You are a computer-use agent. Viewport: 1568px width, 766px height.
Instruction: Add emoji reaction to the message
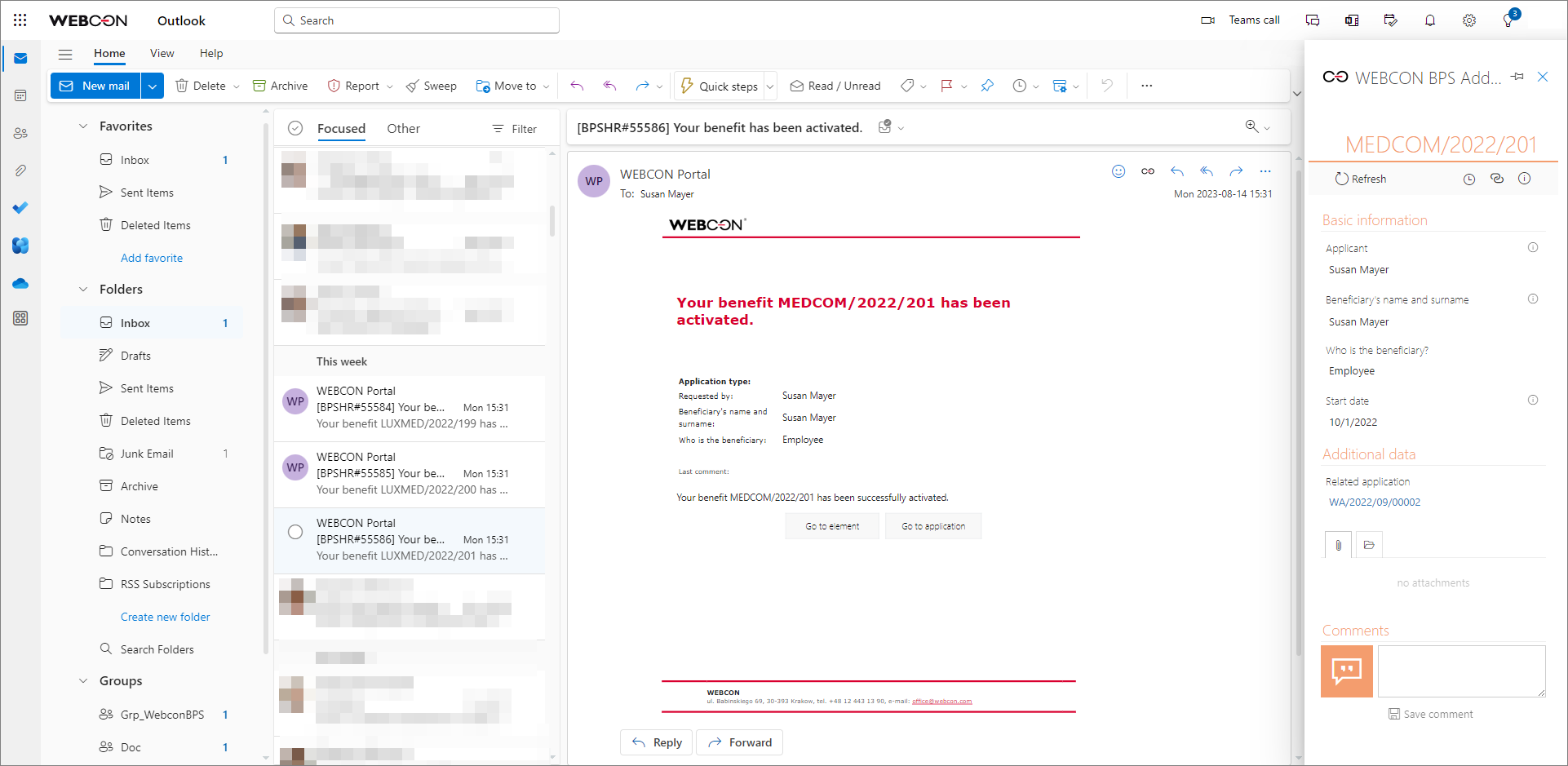click(x=1118, y=171)
